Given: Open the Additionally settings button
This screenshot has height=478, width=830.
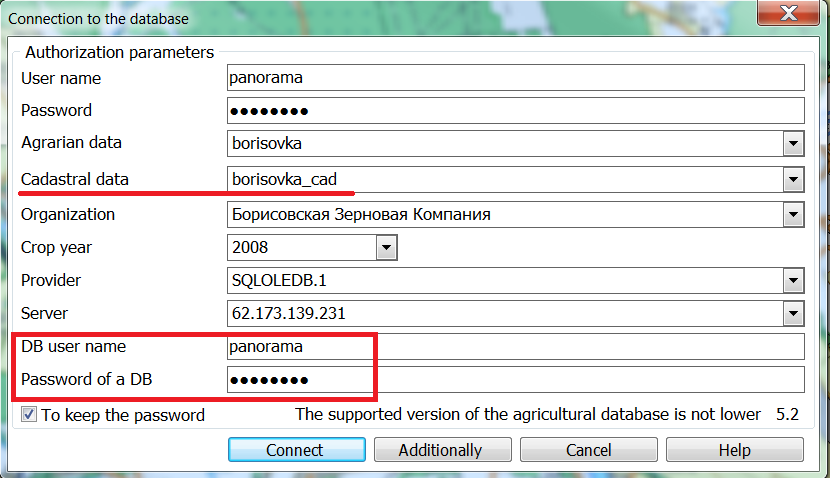Looking at the screenshot, I should pyautogui.click(x=440, y=450).
